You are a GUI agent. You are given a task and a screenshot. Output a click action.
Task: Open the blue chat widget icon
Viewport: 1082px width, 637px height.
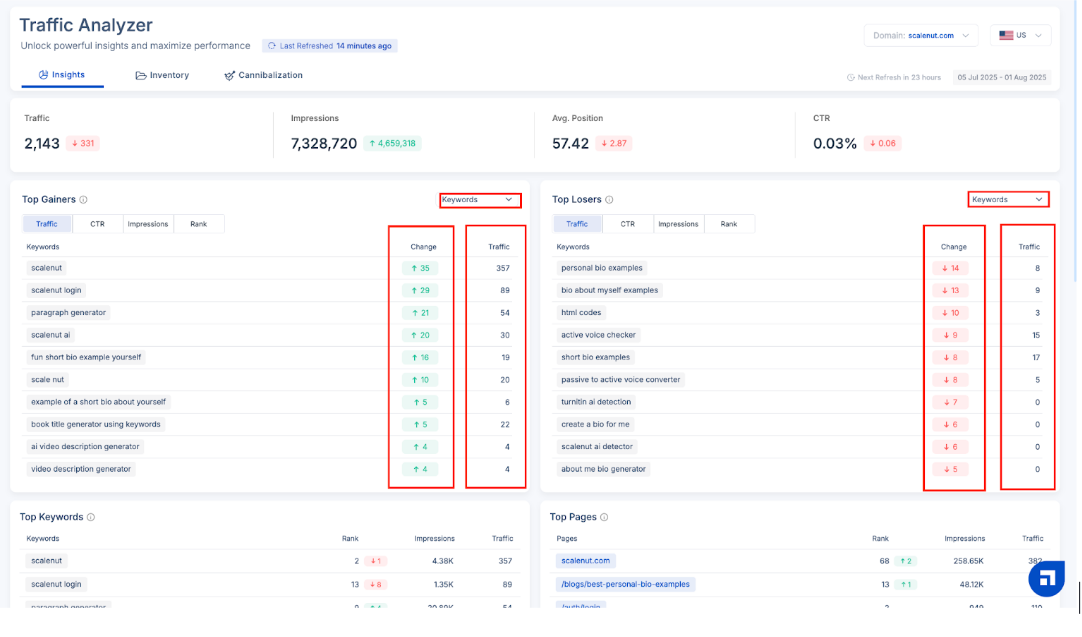[1045, 578]
